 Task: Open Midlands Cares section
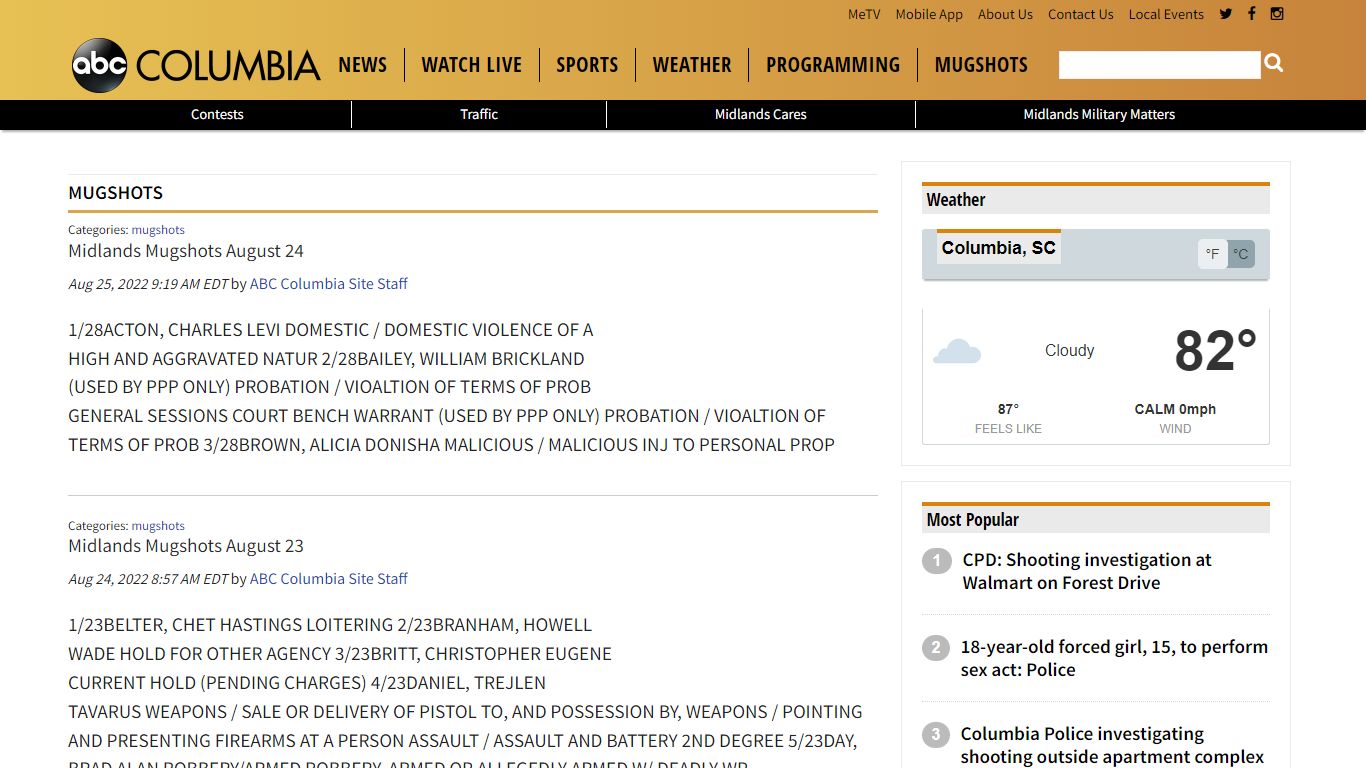click(761, 114)
